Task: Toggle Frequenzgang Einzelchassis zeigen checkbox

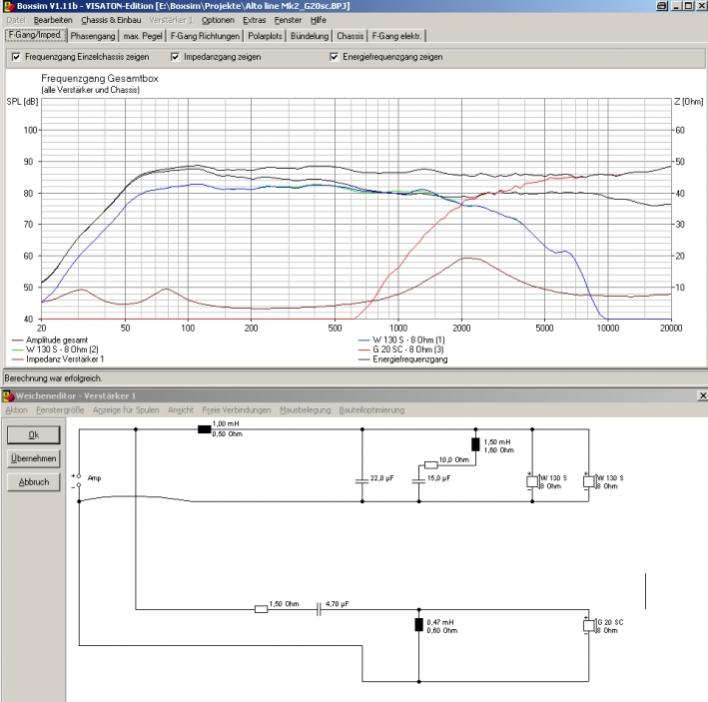Action: [x=16, y=57]
